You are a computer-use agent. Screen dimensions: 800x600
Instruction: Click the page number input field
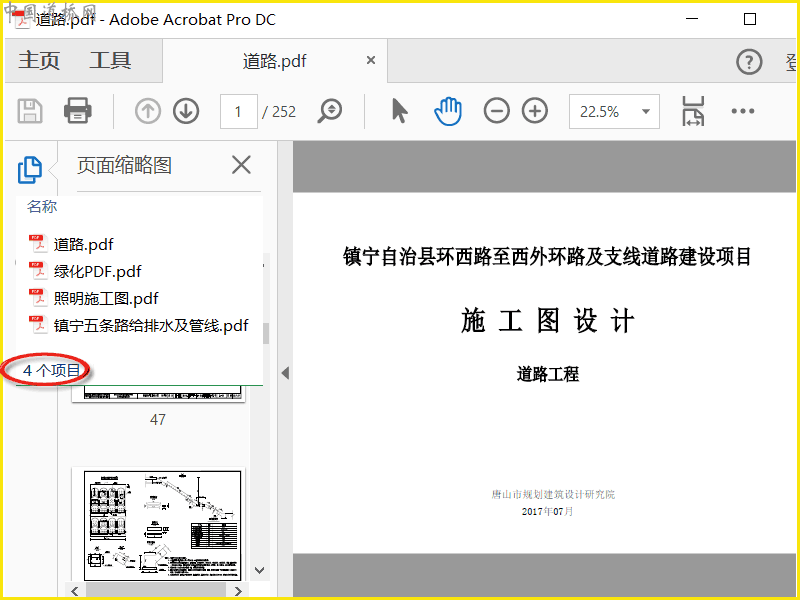(x=238, y=112)
